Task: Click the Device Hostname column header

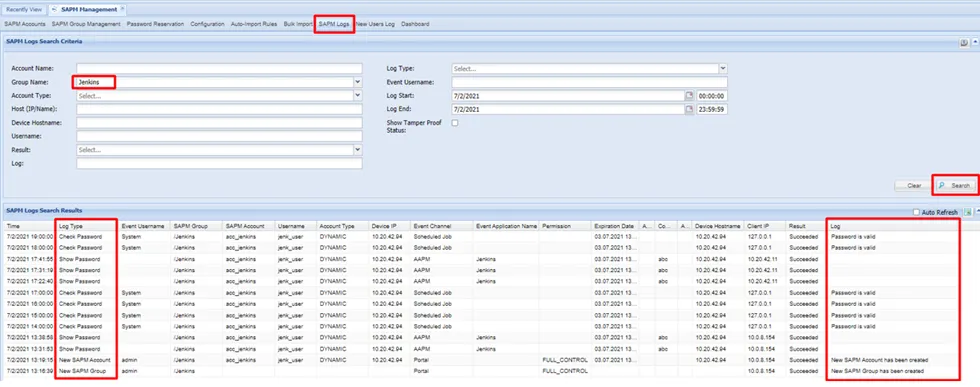Action: pos(719,226)
